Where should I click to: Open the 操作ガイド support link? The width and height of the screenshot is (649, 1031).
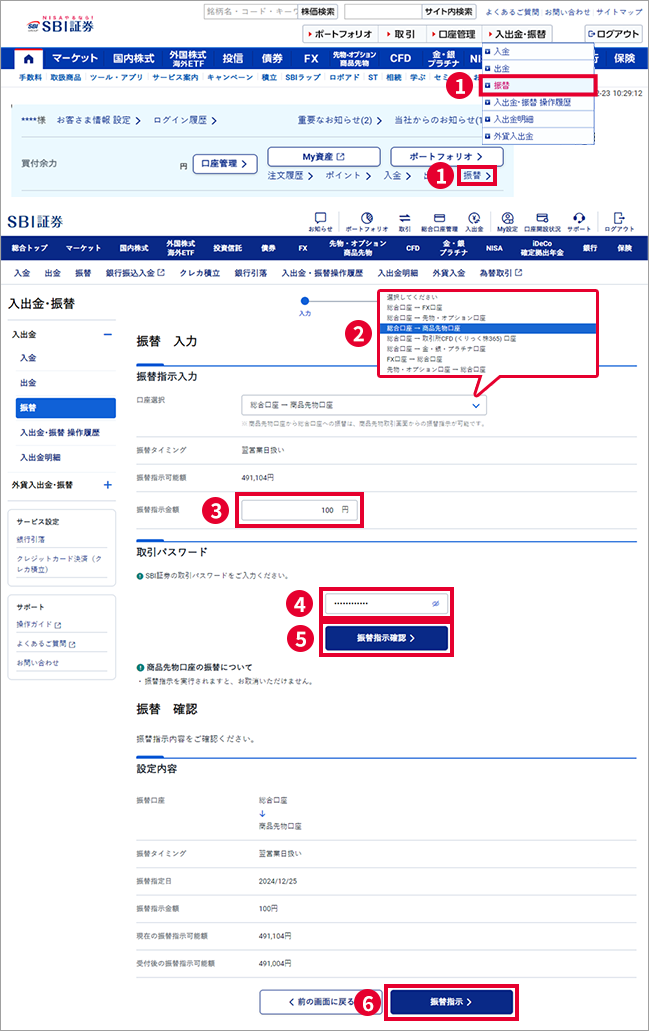click(39, 625)
